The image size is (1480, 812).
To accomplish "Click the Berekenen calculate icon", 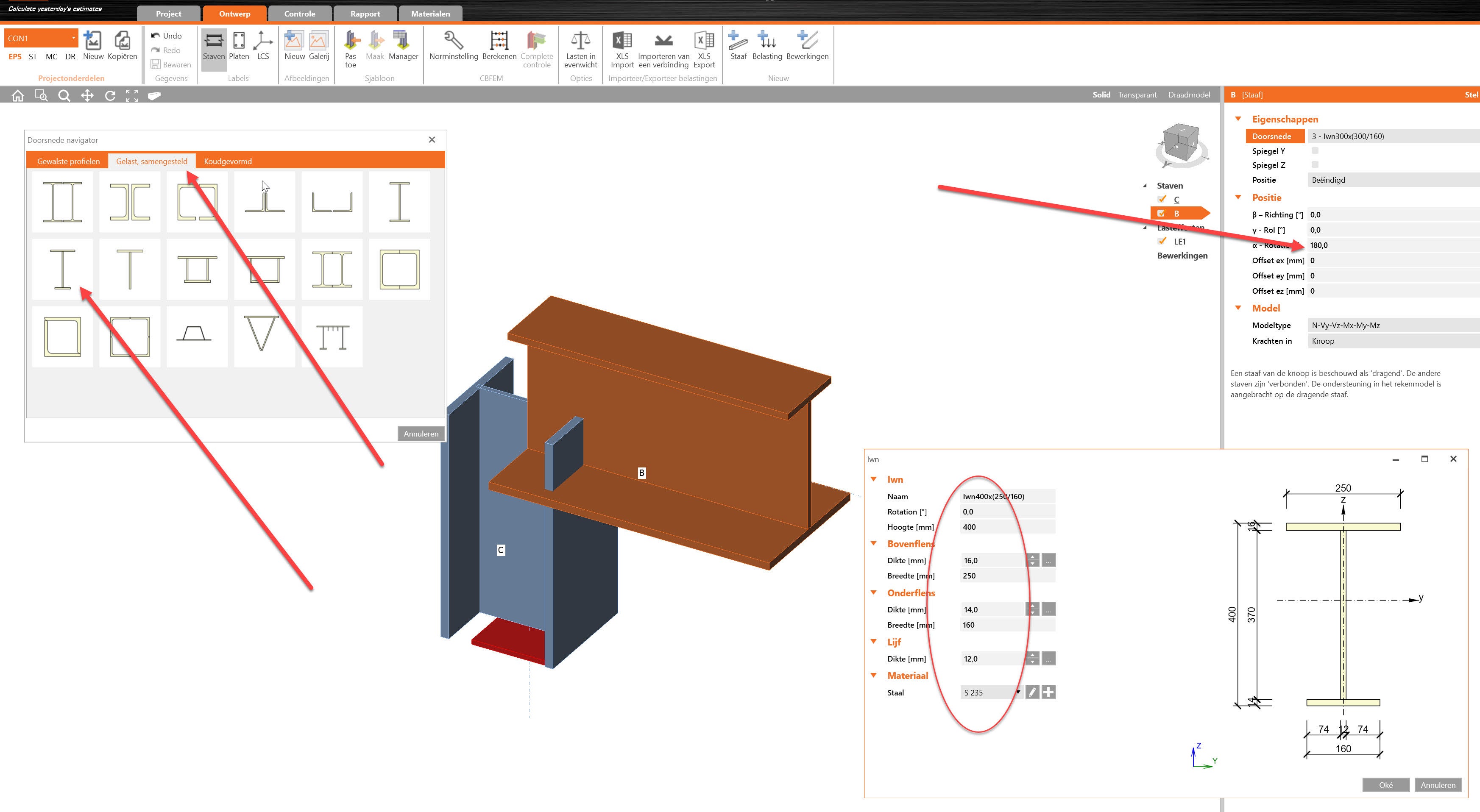I will pyautogui.click(x=499, y=41).
